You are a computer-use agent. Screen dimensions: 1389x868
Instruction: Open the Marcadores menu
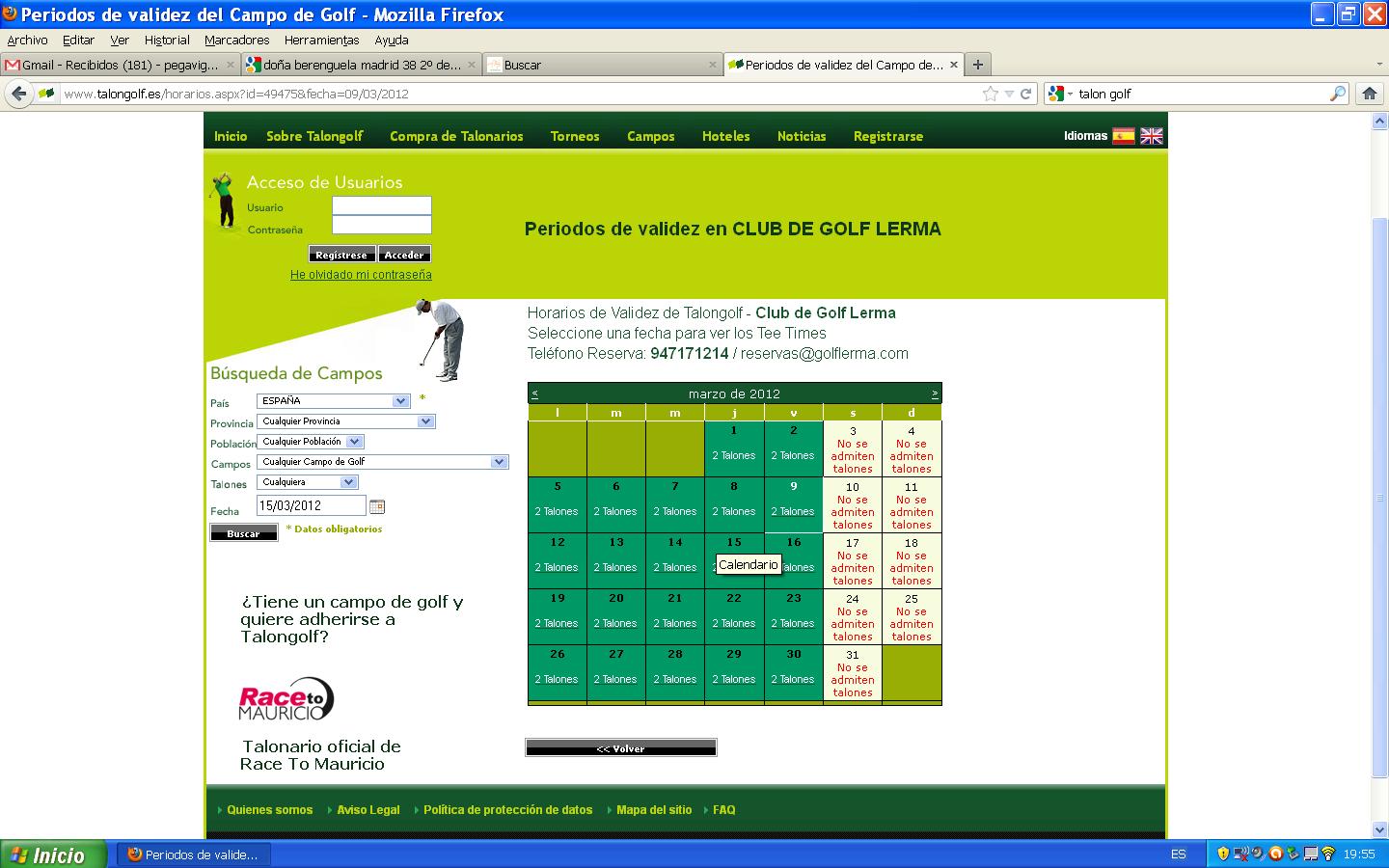click(236, 40)
